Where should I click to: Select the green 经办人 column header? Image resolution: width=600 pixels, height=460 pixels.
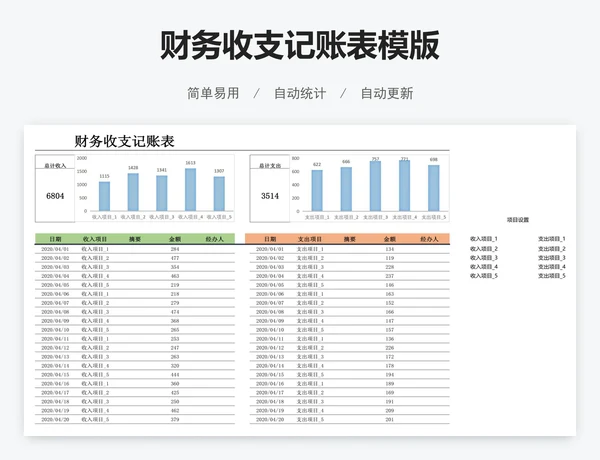click(x=215, y=239)
